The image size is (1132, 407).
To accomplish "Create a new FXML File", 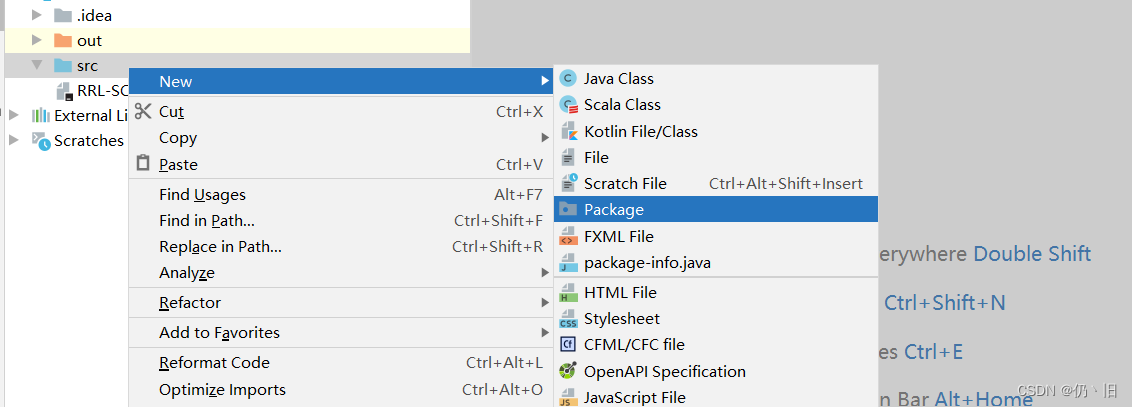I will tap(716, 236).
